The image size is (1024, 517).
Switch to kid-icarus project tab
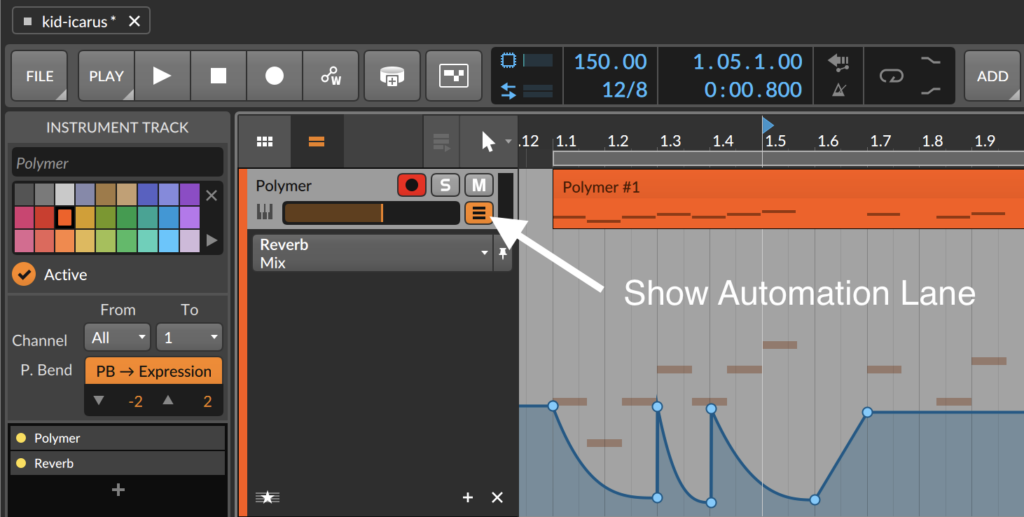coord(78,22)
